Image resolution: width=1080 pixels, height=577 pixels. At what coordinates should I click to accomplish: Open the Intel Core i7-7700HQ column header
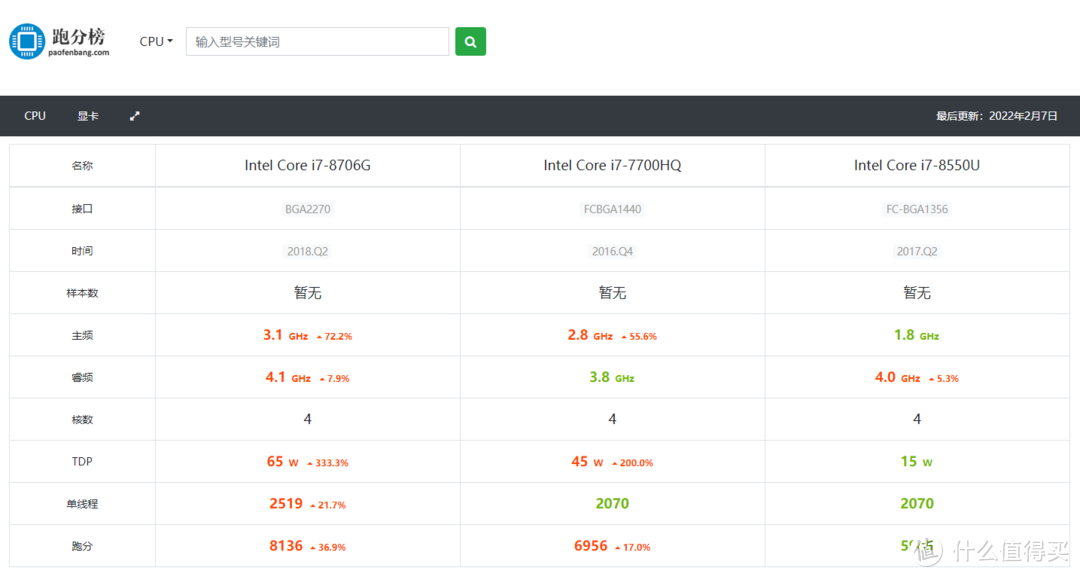(x=612, y=165)
